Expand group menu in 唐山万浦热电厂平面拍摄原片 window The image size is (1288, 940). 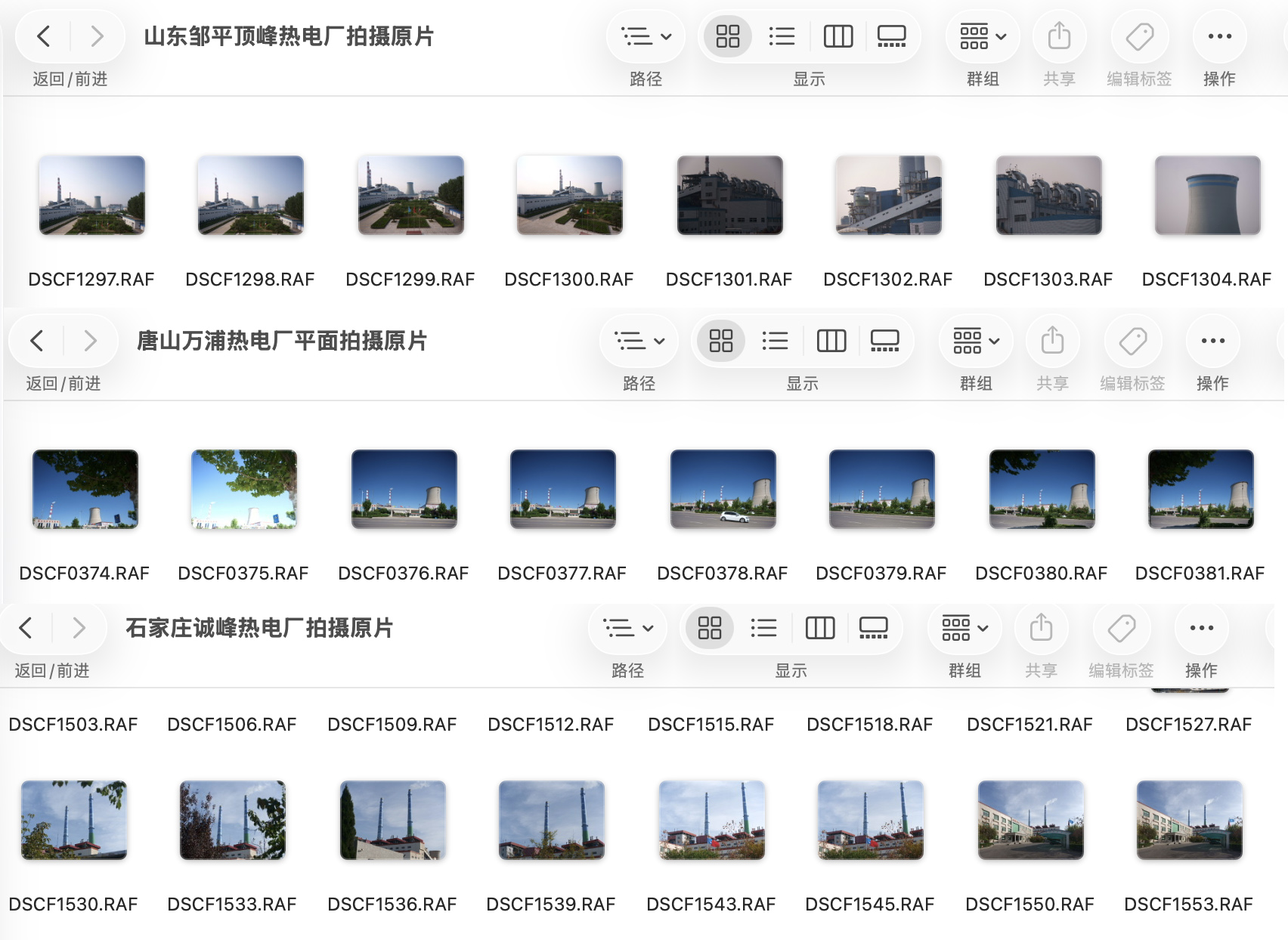976,341
